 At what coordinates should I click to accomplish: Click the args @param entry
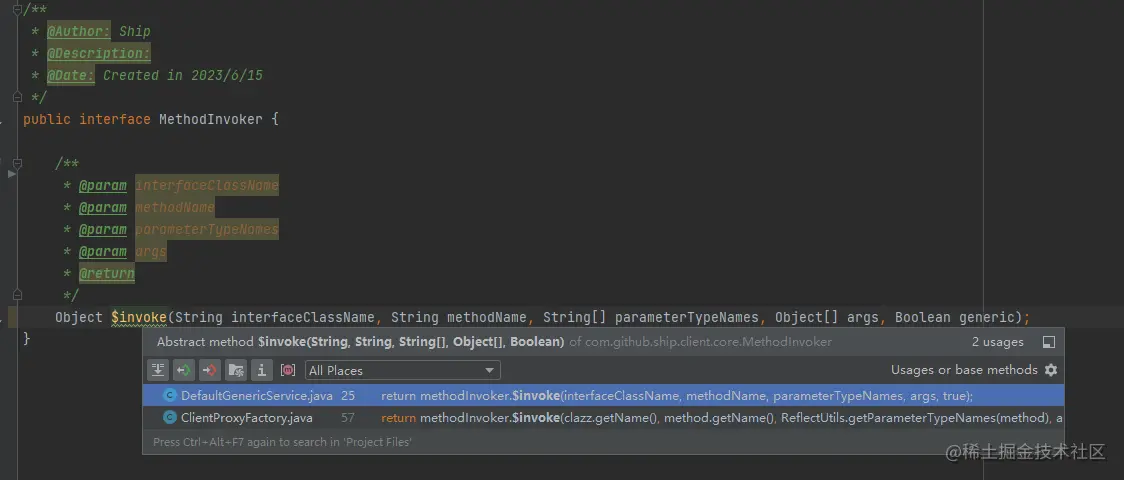coord(151,251)
